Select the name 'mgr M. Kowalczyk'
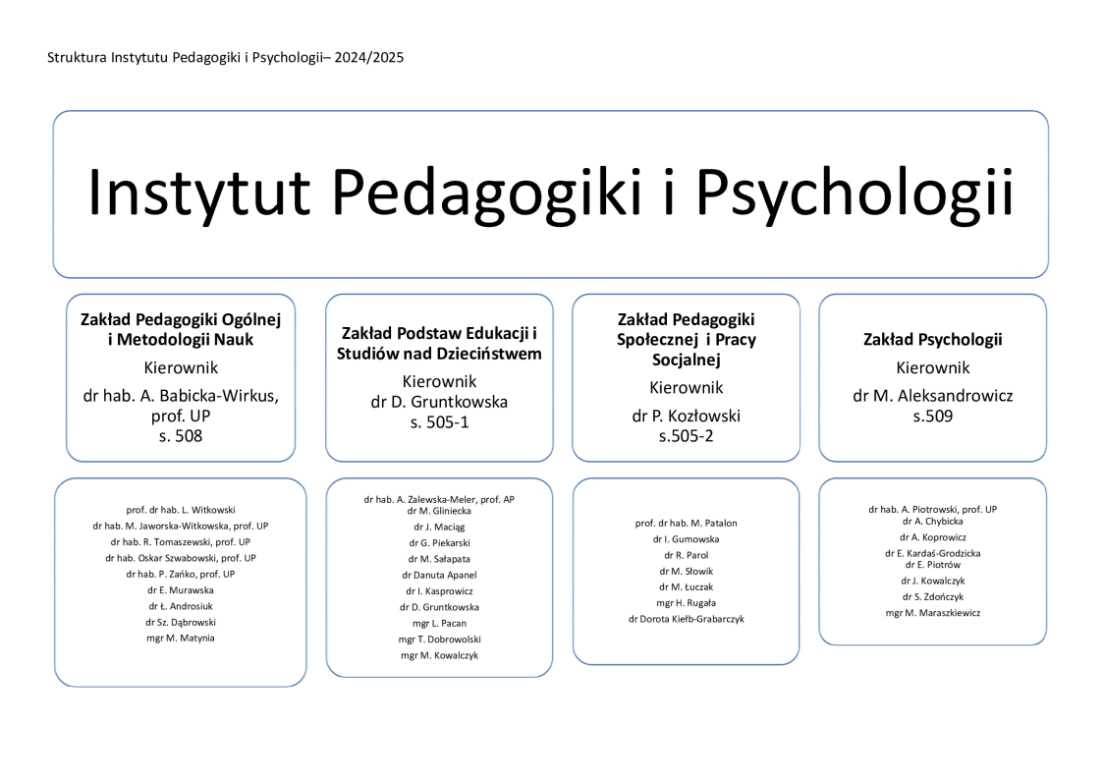Screen dimensions: 1103x780 [439, 656]
